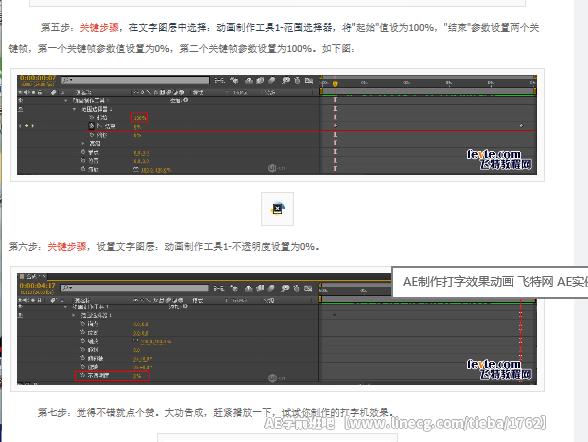Toggle hide shy layers icon in step five panel
Viewport: 588px width, 442px height.
[x=249, y=80]
